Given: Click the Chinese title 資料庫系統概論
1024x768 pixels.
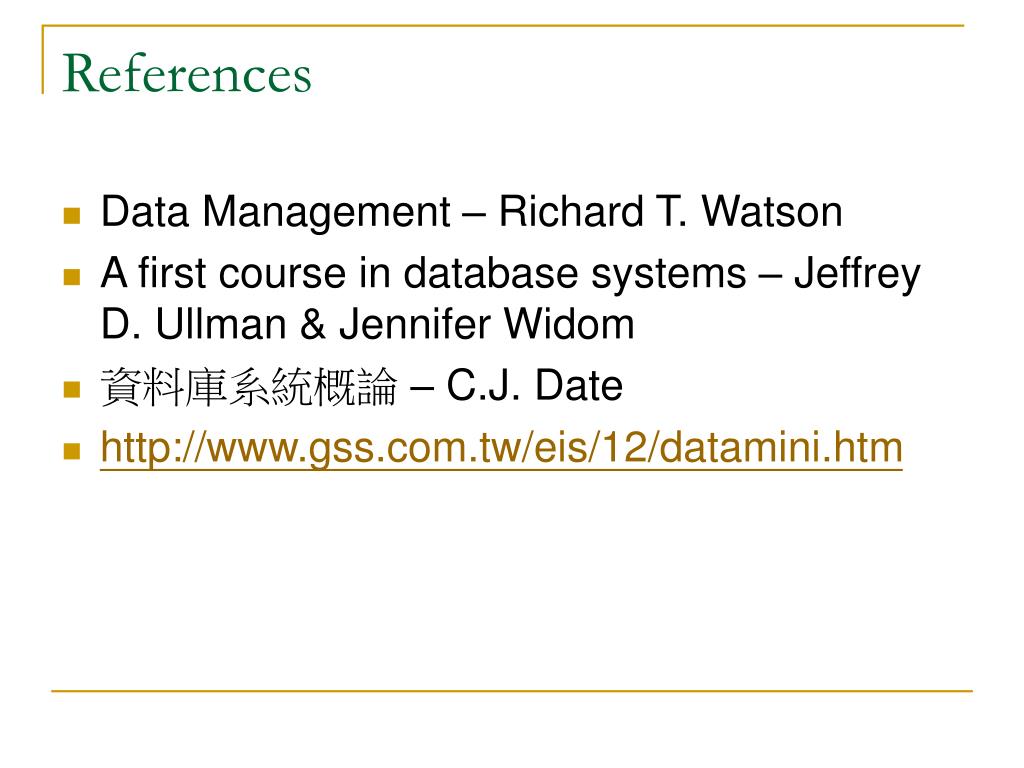Looking at the screenshot, I should [248, 387].
